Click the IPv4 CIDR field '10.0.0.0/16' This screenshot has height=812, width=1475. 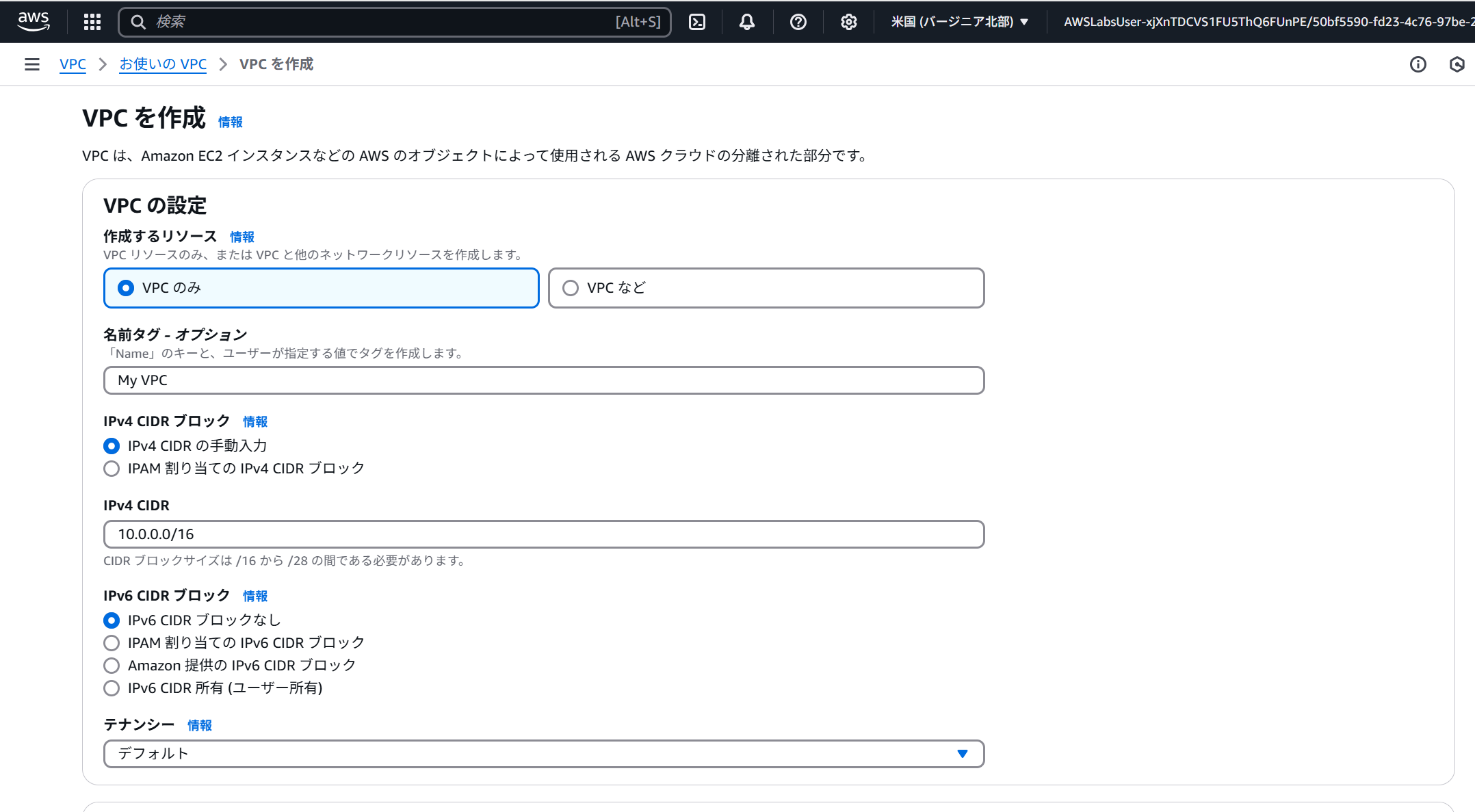pos(544,534)
